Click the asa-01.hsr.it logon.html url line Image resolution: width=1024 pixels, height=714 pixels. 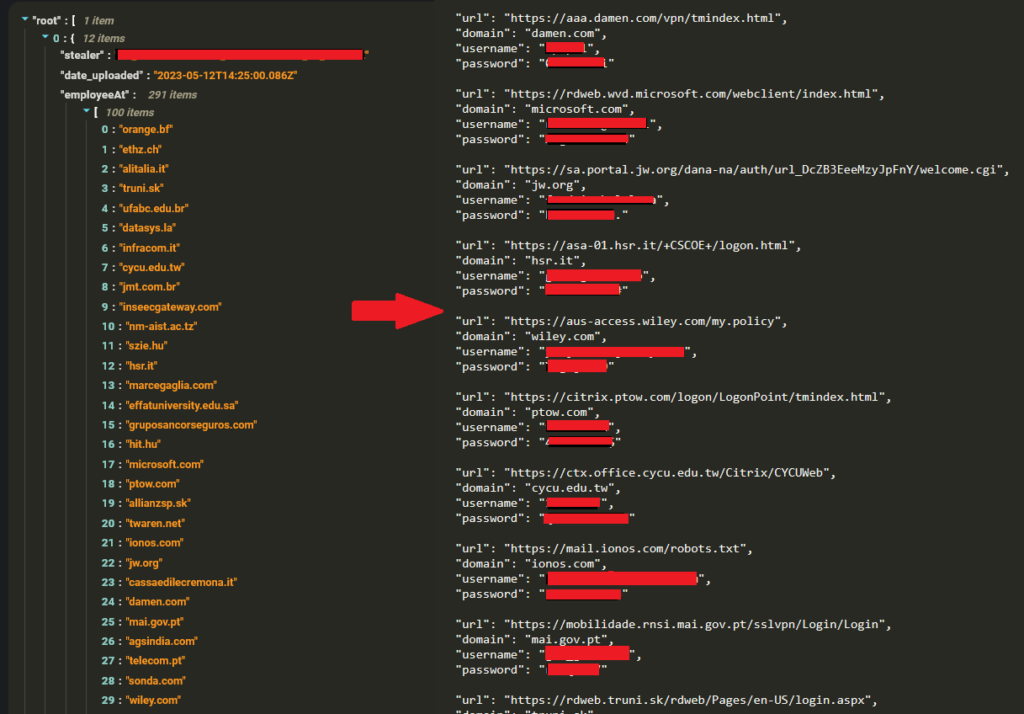(x=628, y=246)
